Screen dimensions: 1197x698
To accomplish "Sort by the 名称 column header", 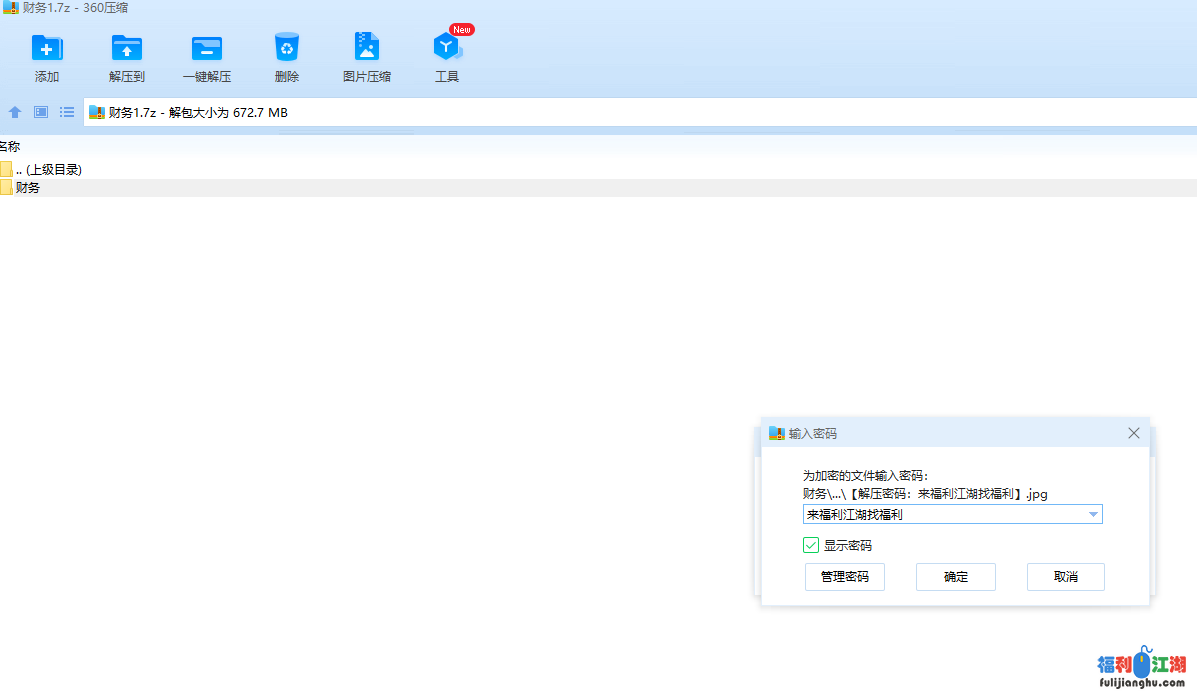I will tap(10, 146).
